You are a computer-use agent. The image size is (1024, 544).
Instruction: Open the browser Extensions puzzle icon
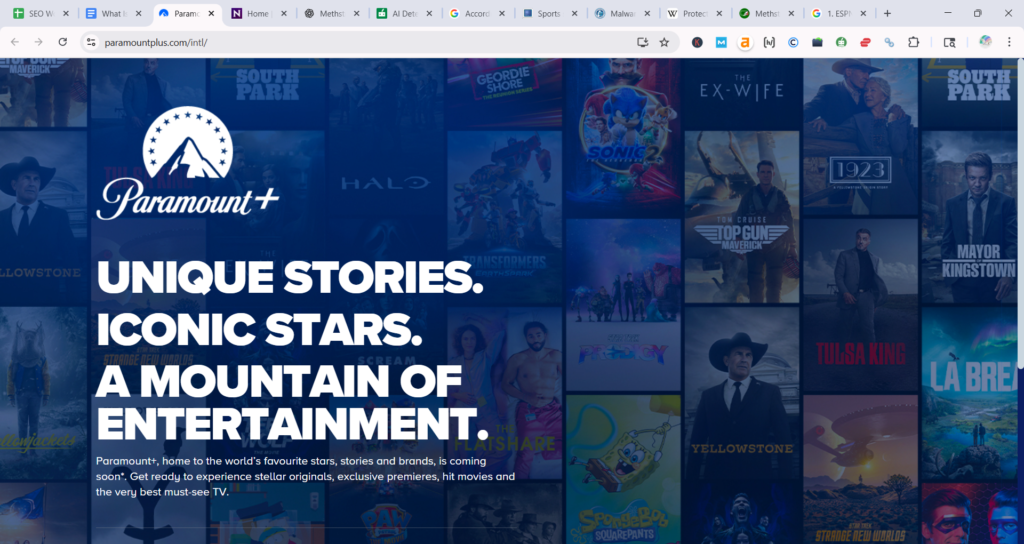point(913,42)
